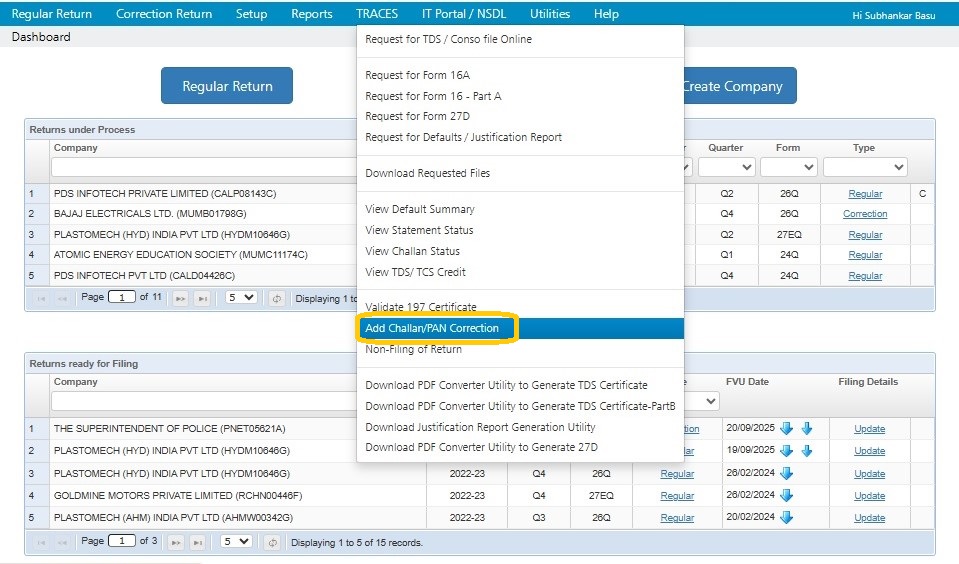Image resolution: width=959 pixels, height=564 pixels.
Task: Click the Regular Return button
Action: pos(227,86)
